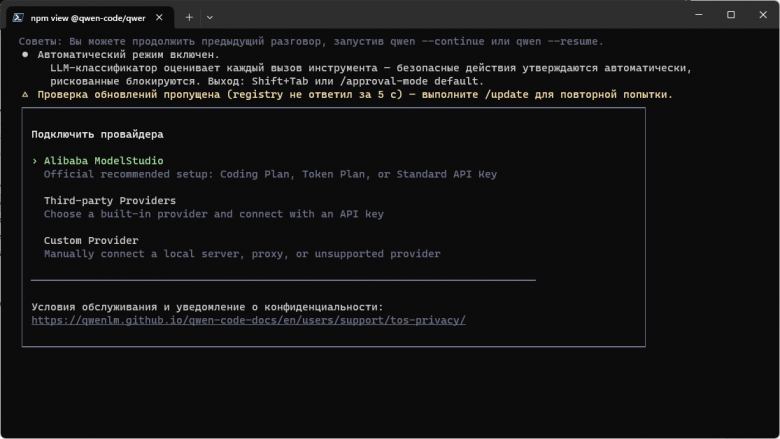This screenshot has height=439, width=780.
Task: Open the tos-privacy documentation link
Action: 248,320
